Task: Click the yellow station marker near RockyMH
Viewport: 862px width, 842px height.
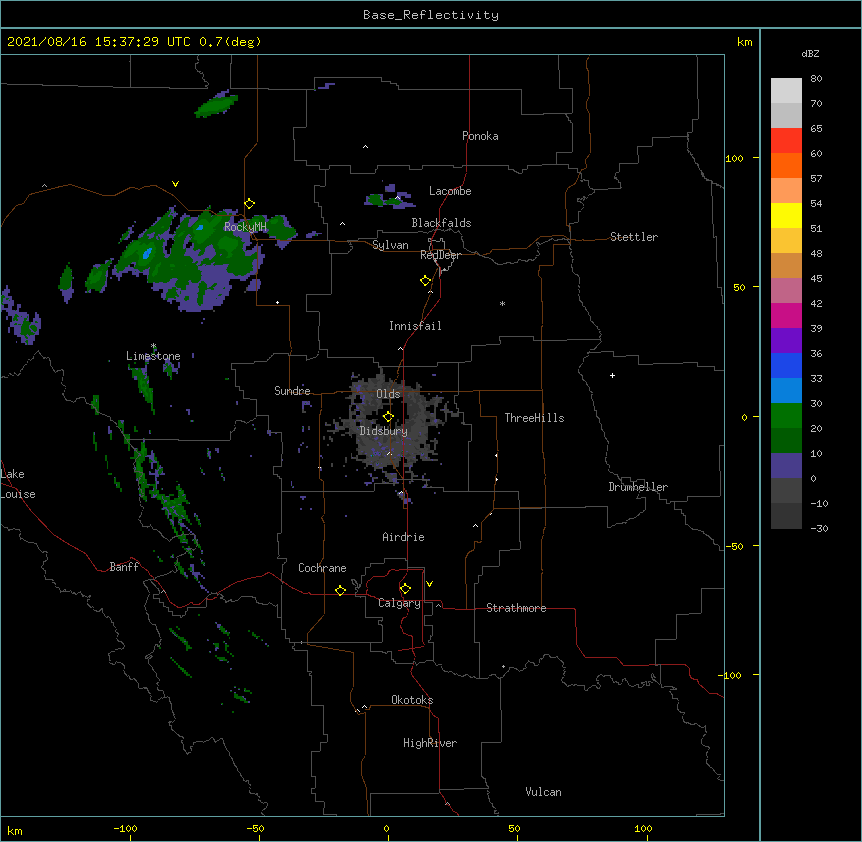Action: [x=249, y=203]
